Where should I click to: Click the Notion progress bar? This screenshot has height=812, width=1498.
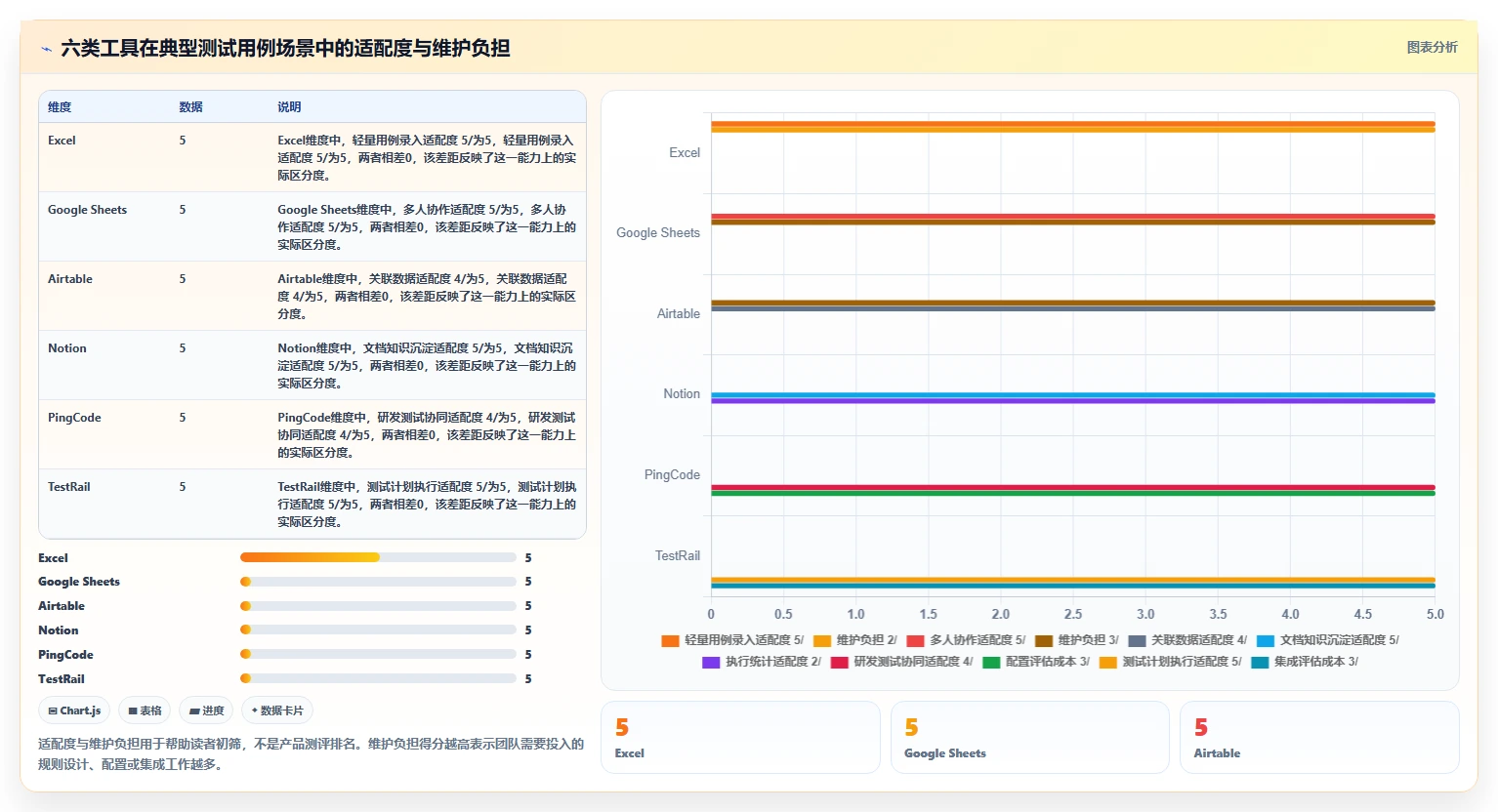[378, 629]
